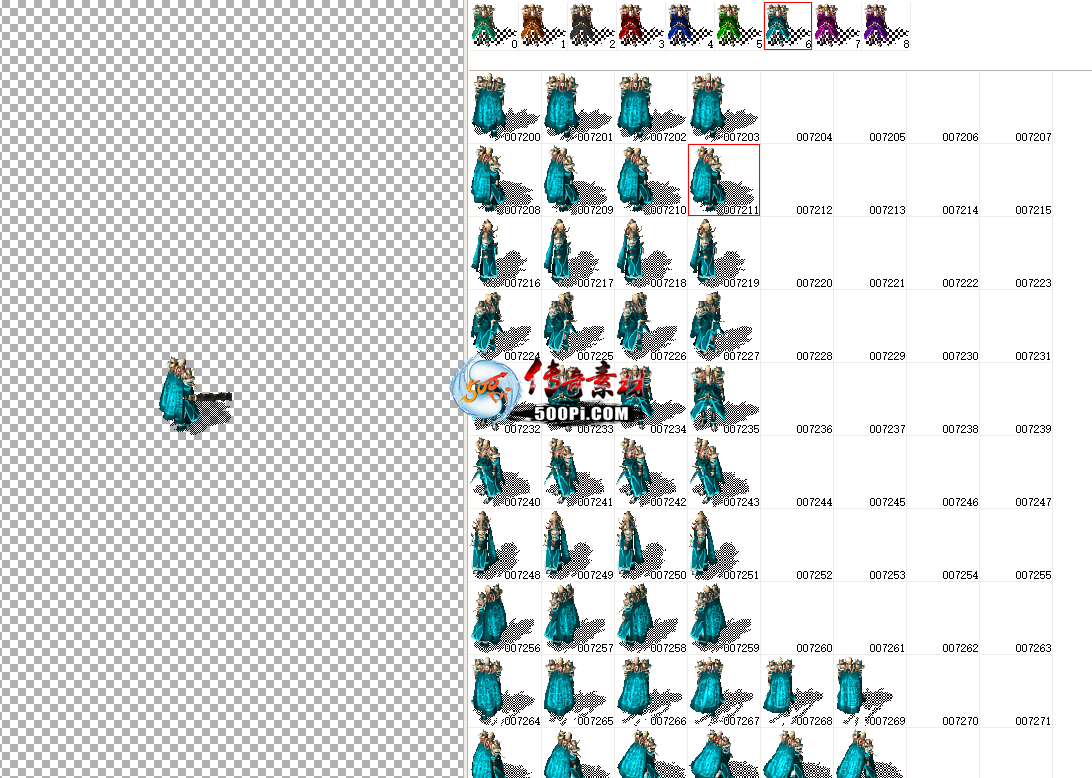The height and width of the screenshot is (778, 1092).
Task: Select the blue robe variant numbered 4
Action: point(690,26)
